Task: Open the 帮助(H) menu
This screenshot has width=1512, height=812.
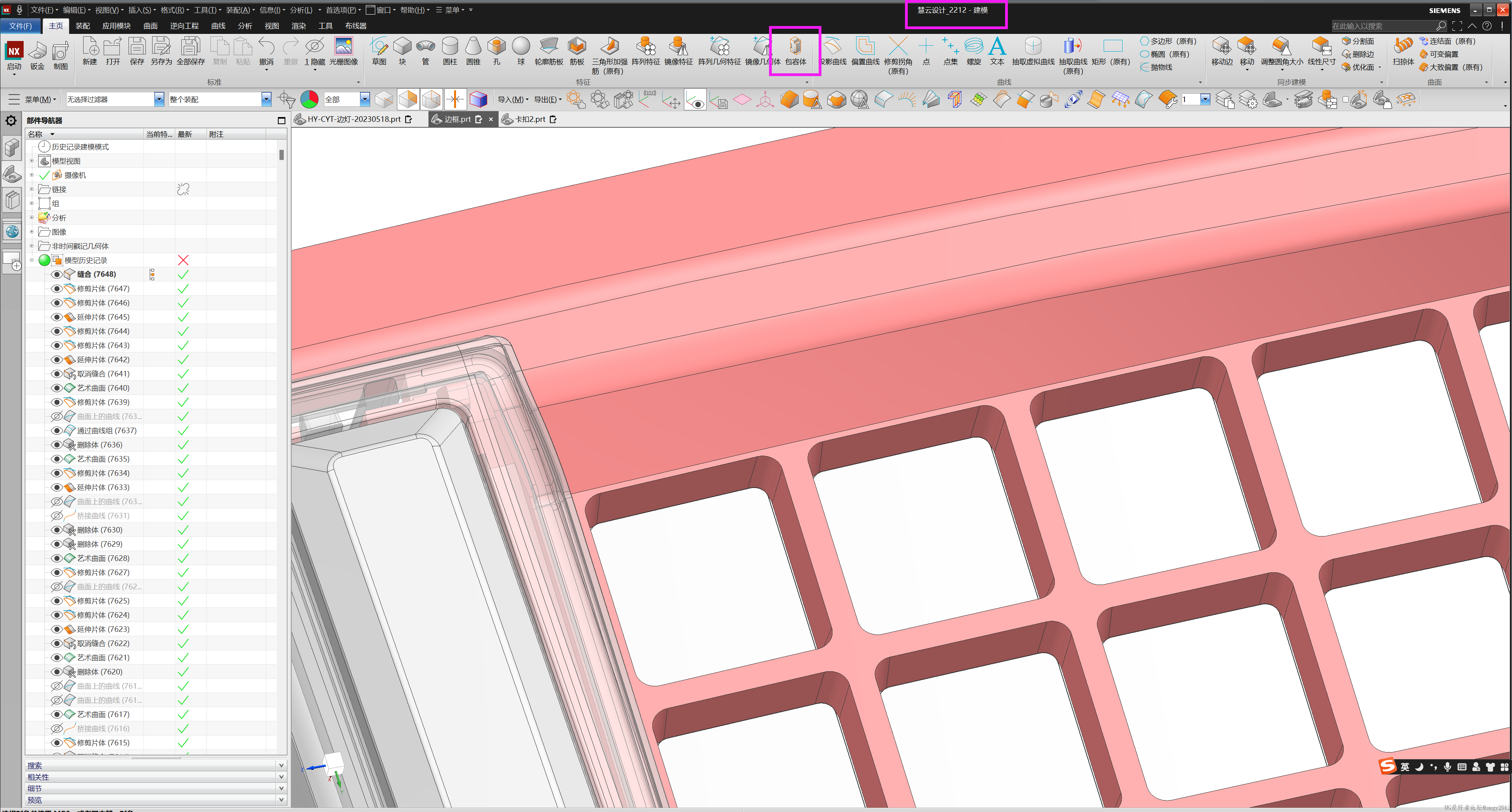Action: coord(414,10)
